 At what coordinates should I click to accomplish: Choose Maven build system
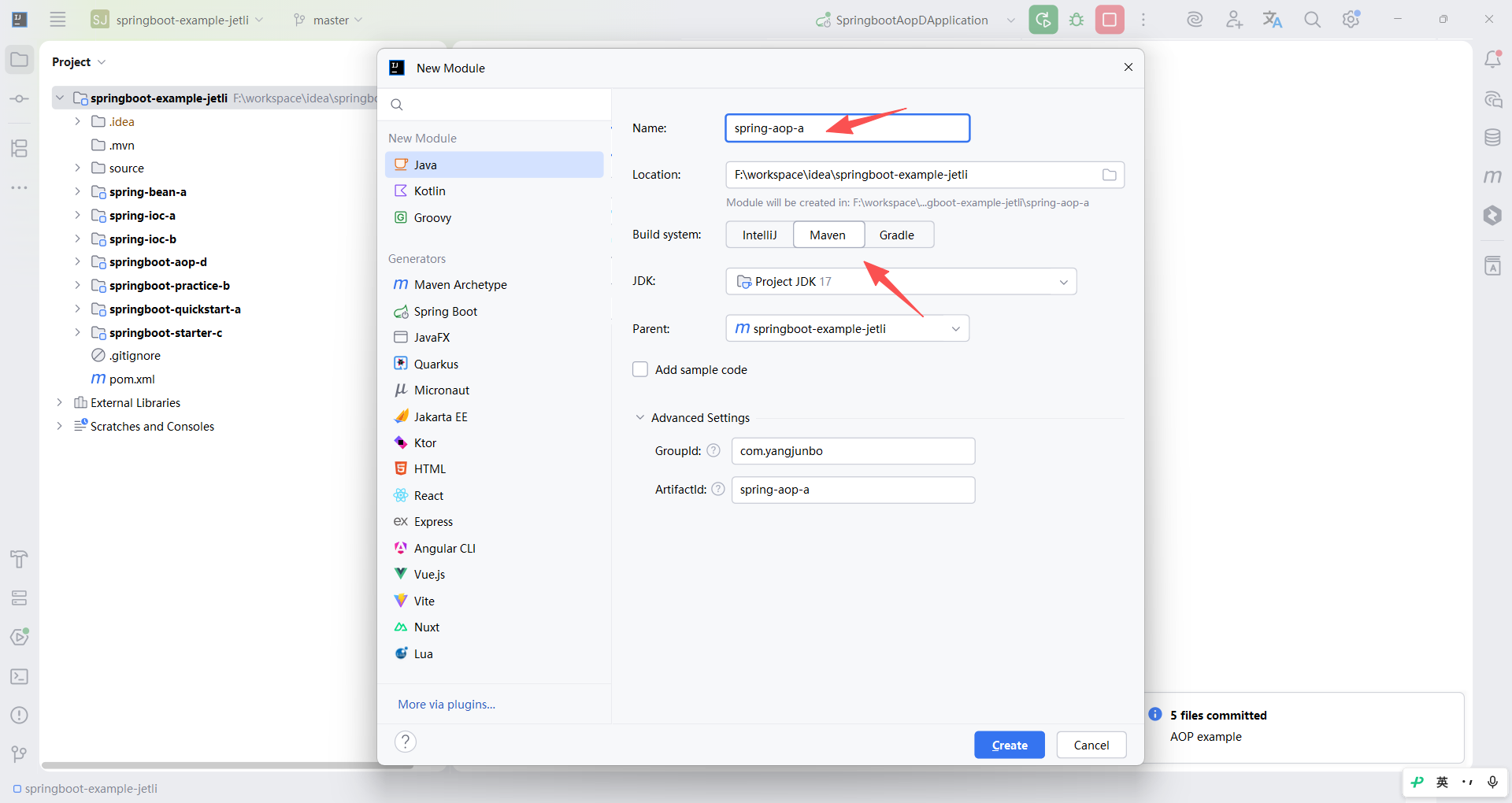pyautogui.click(x=828, y=235)
